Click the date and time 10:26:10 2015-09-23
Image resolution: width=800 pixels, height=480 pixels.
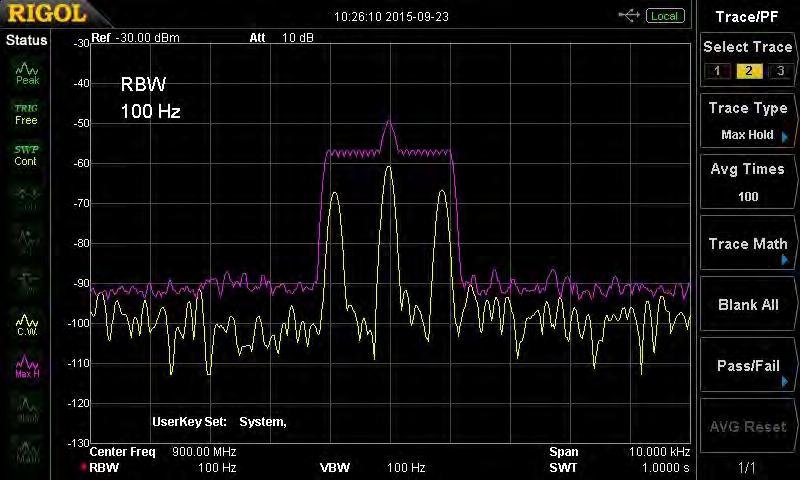pos(391,17)
